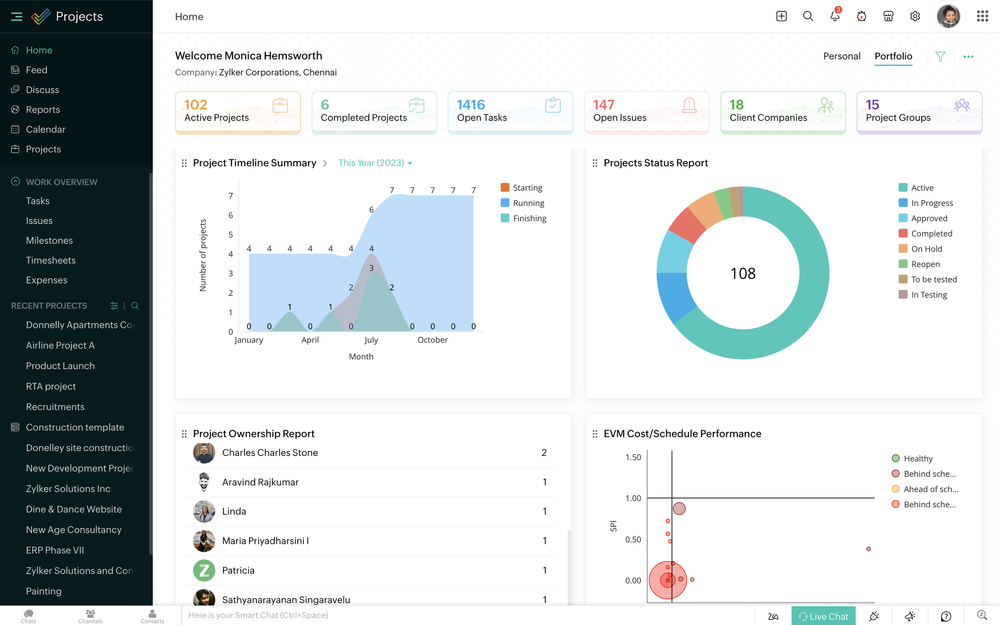Click the translate icon near Live Chat

point(773,616)
